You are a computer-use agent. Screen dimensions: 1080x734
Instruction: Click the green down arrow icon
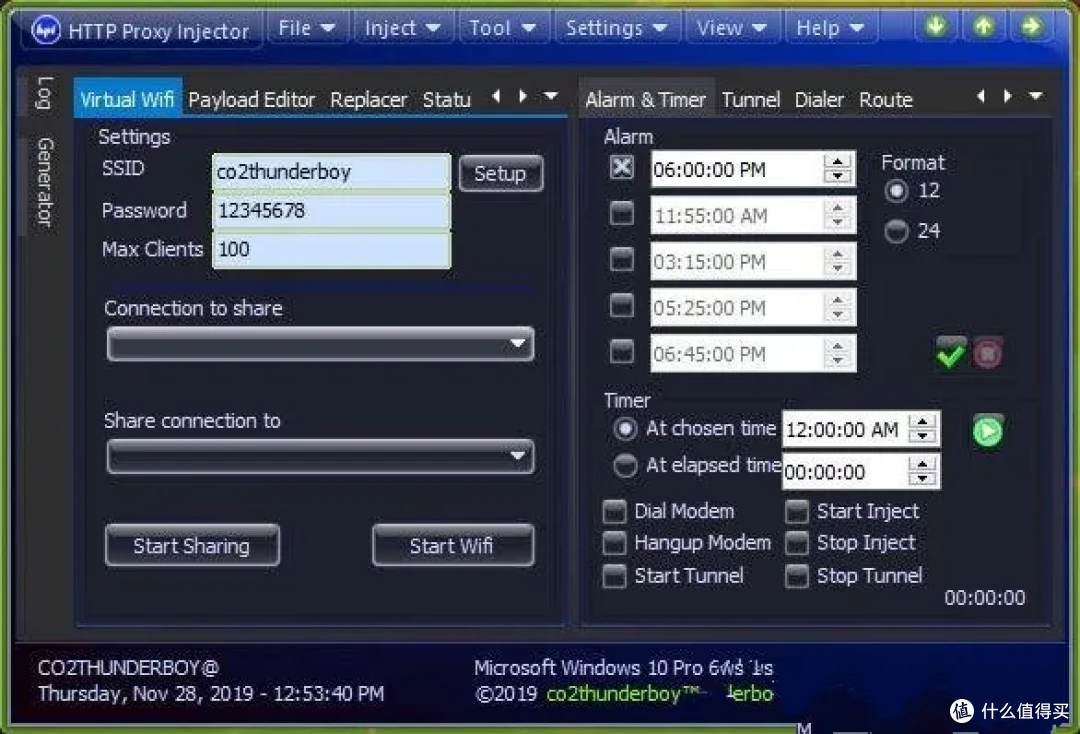click(935, 26)
